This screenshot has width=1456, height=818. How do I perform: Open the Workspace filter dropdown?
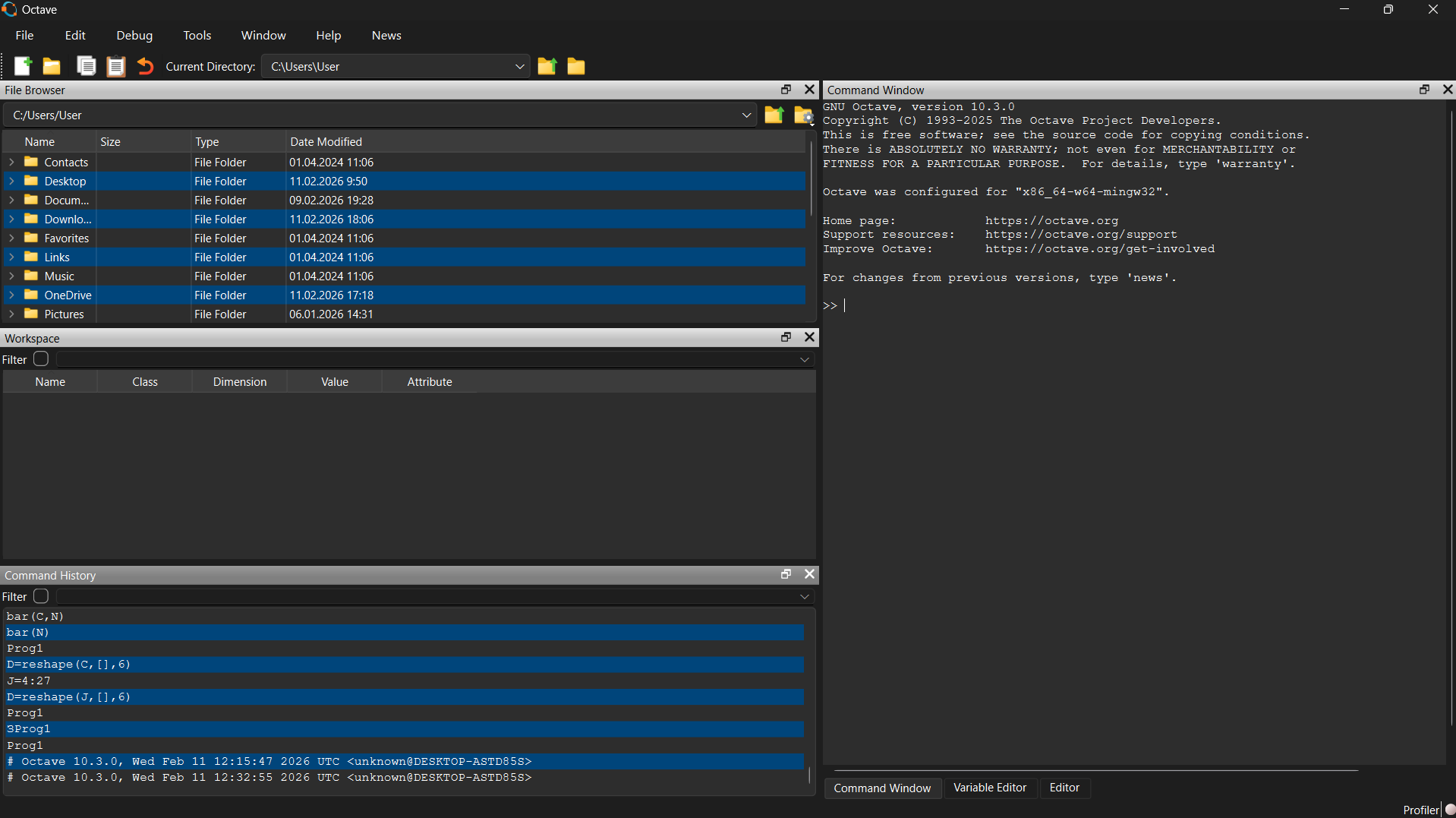click(x=804, y=360)
